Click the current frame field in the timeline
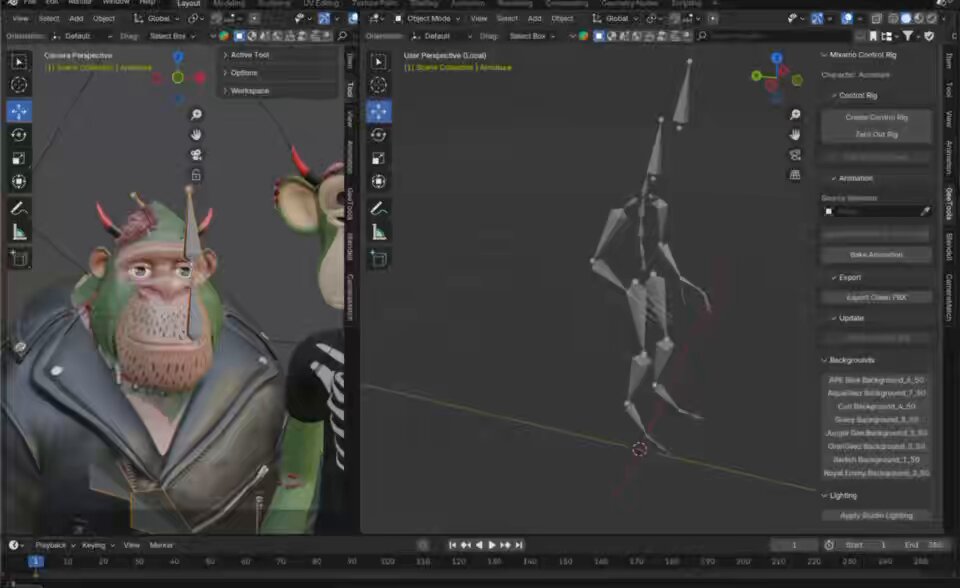 coord(794,545)
